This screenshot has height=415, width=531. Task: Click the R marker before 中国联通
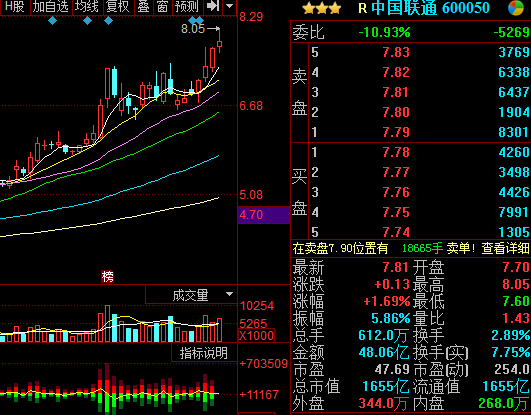362,8
